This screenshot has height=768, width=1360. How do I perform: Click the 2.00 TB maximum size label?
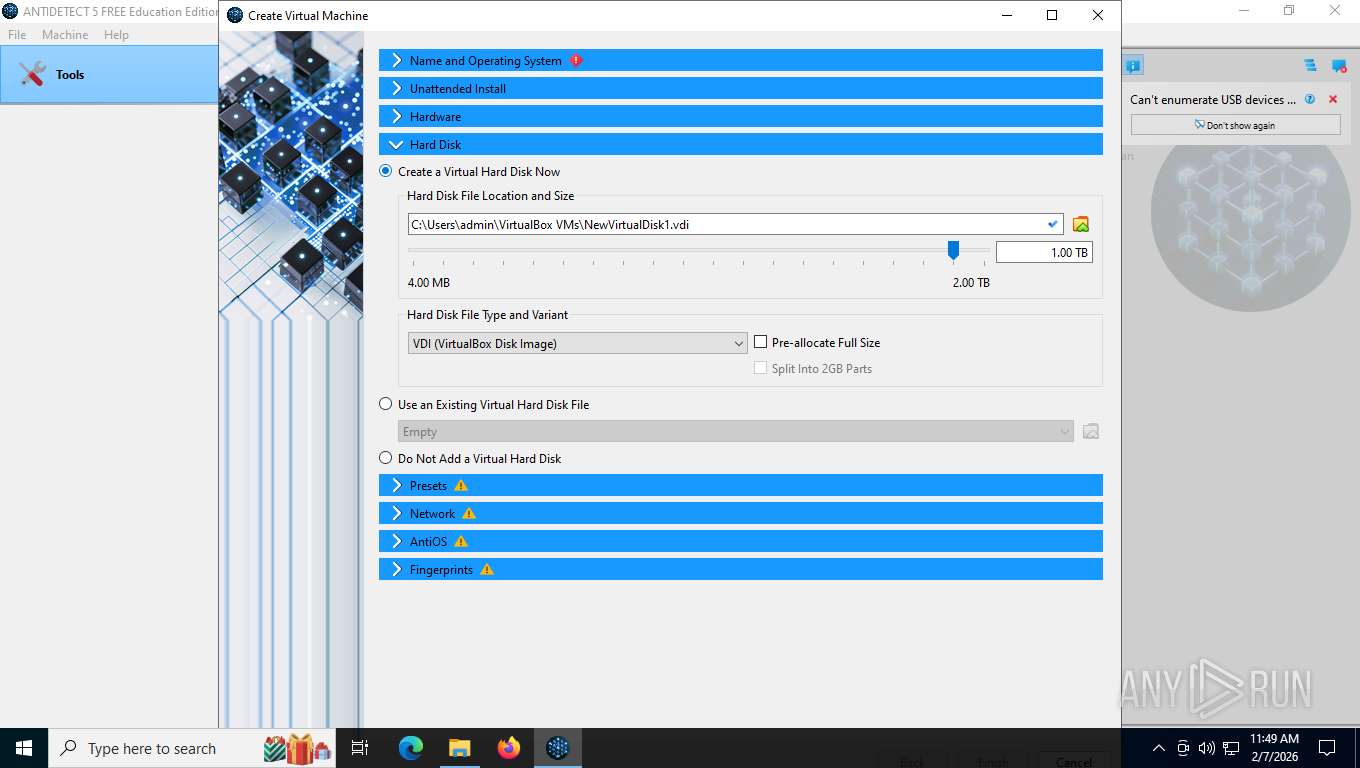pos(971,283)
